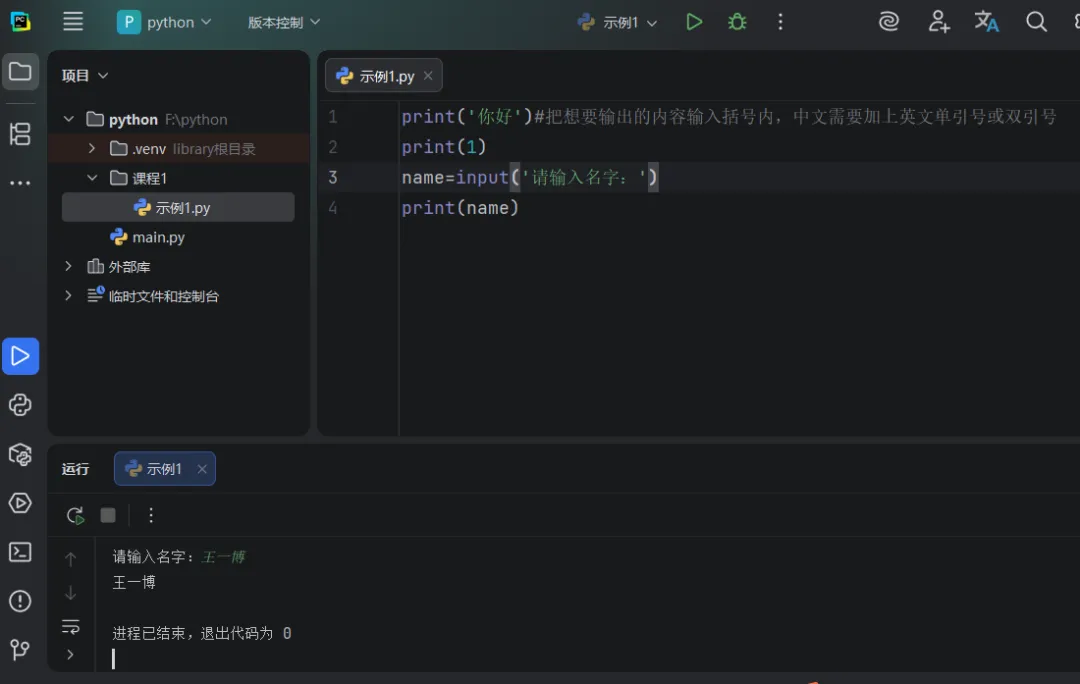Select the 课程1 folder row
Screen dimensions: 1080x684
178,178
